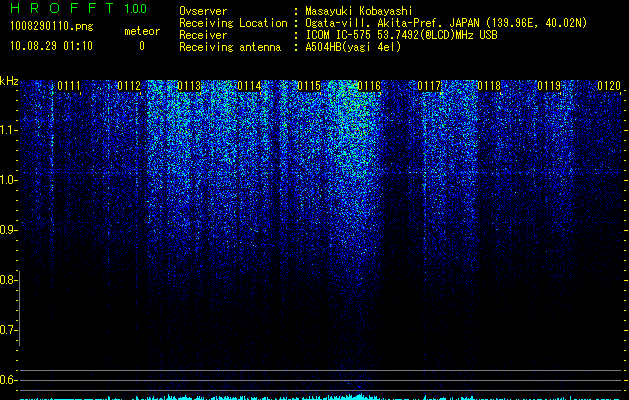Viewport: 629px width, 400px height.
Task: Click the Ovserver field label
Action: [203, 11]
